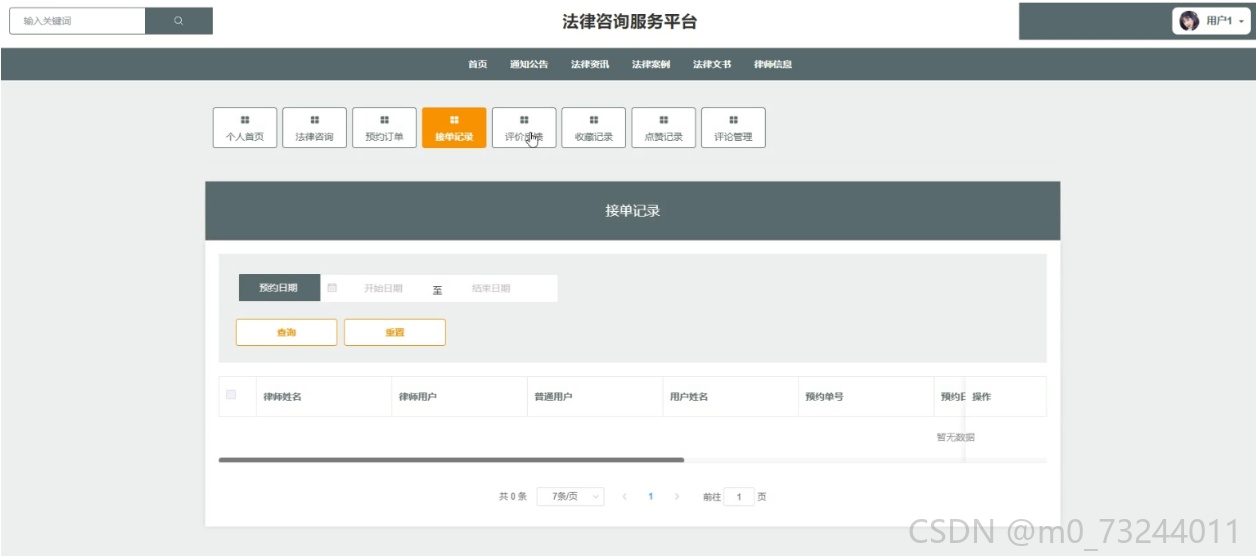Tick the select-all checkbox in table header
The width and height of the screenshot is (1257, 557).
pyautogui.click(x=231, y=395)
